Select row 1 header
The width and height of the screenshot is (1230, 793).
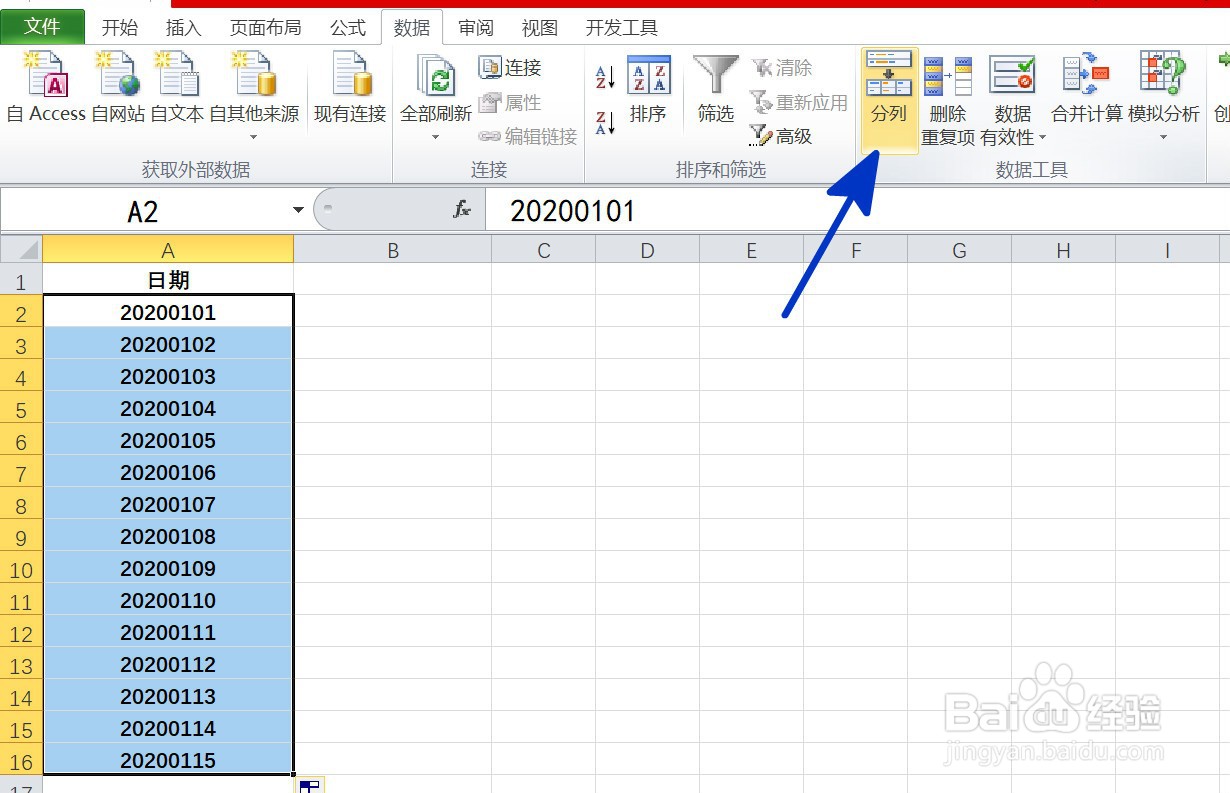(x=21, y=281)
